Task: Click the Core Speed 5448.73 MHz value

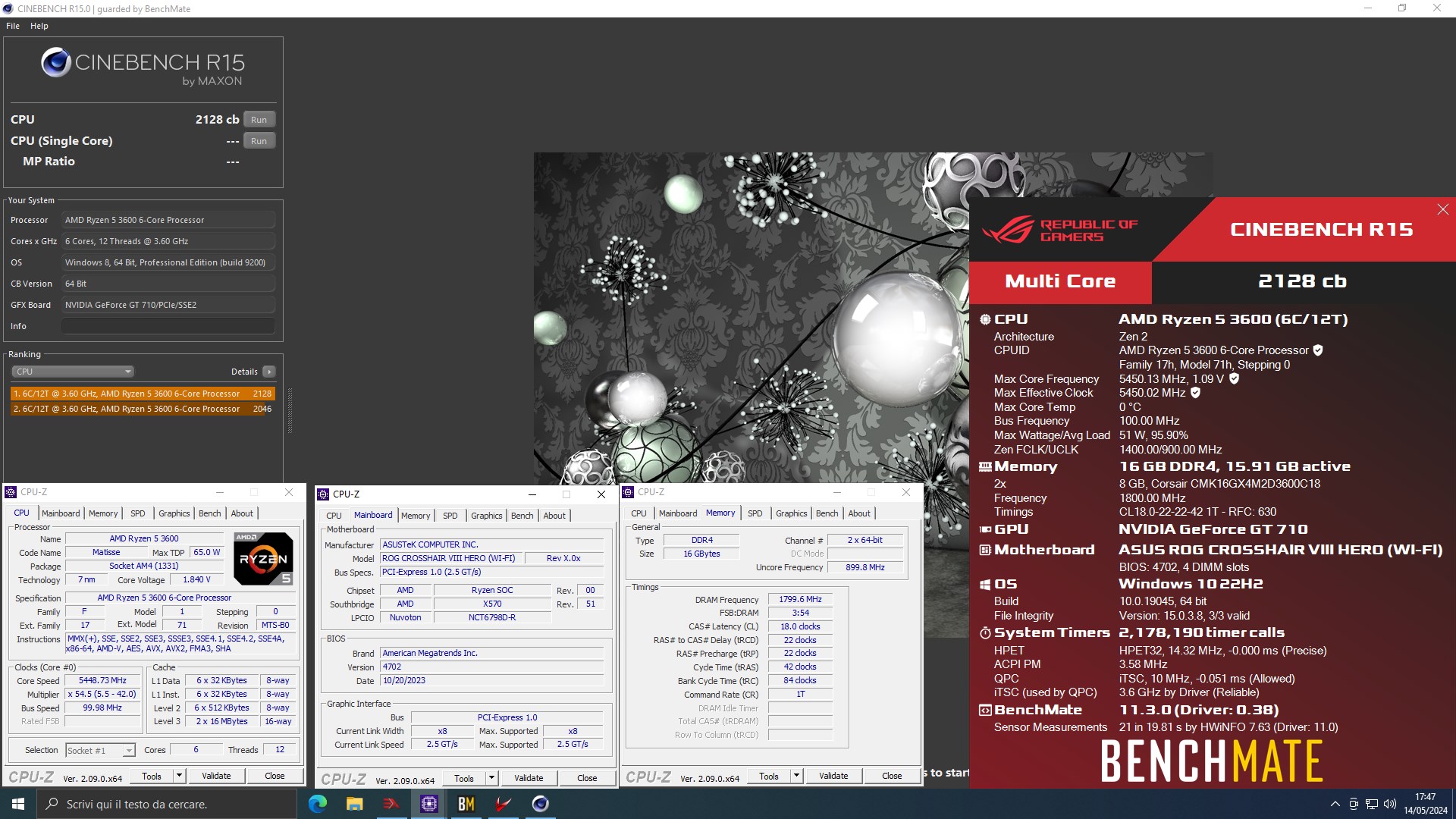Action: 102,680
